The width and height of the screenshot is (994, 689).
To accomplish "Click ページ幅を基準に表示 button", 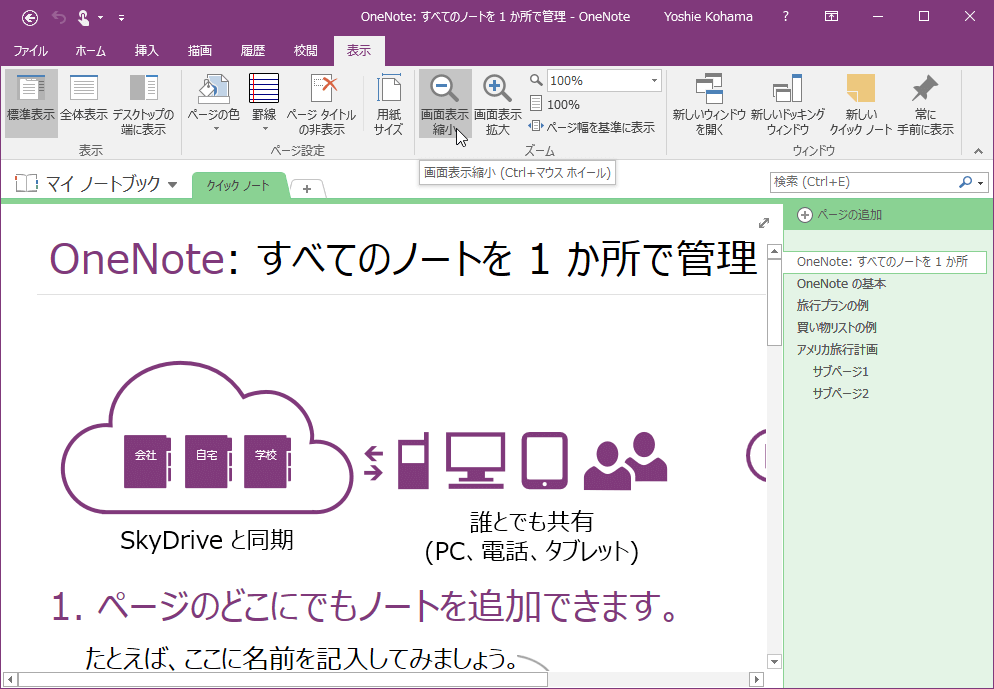I will tap(592, 127).
